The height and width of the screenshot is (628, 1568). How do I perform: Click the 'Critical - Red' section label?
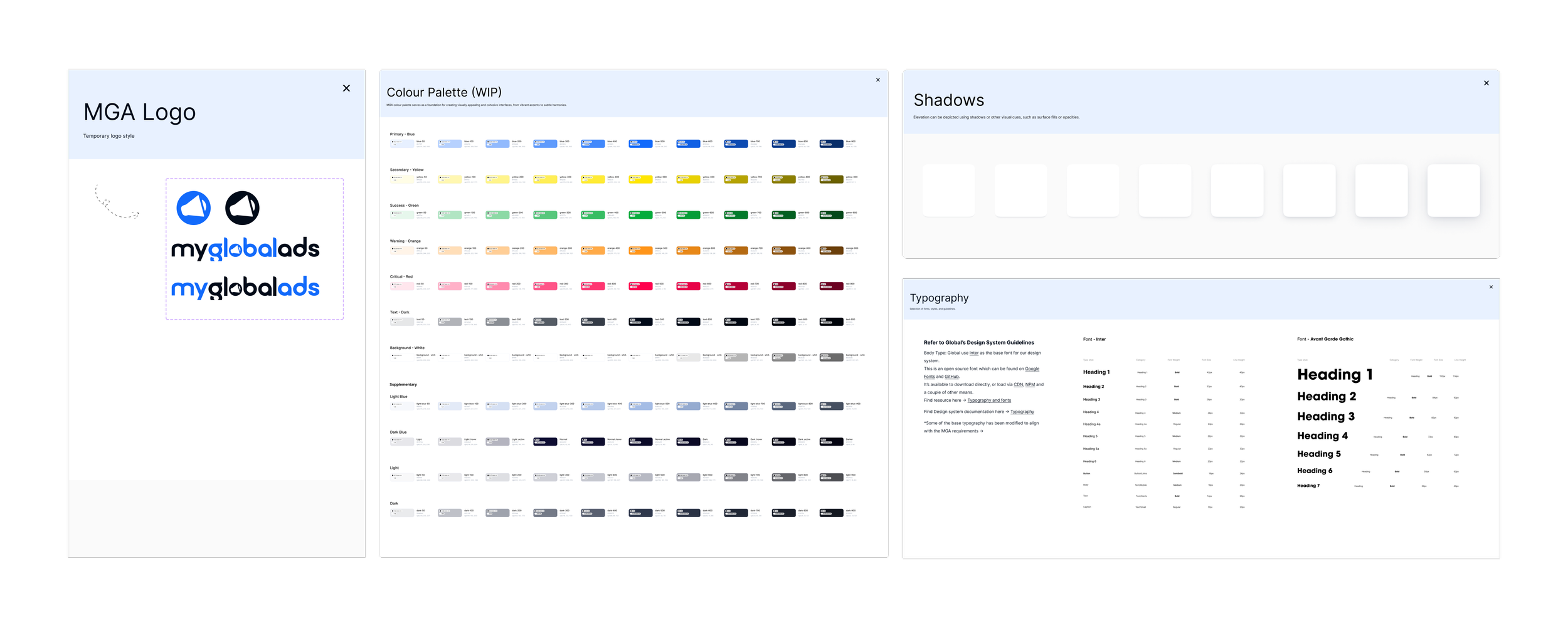pyautogui.click(x=401, y=277)
